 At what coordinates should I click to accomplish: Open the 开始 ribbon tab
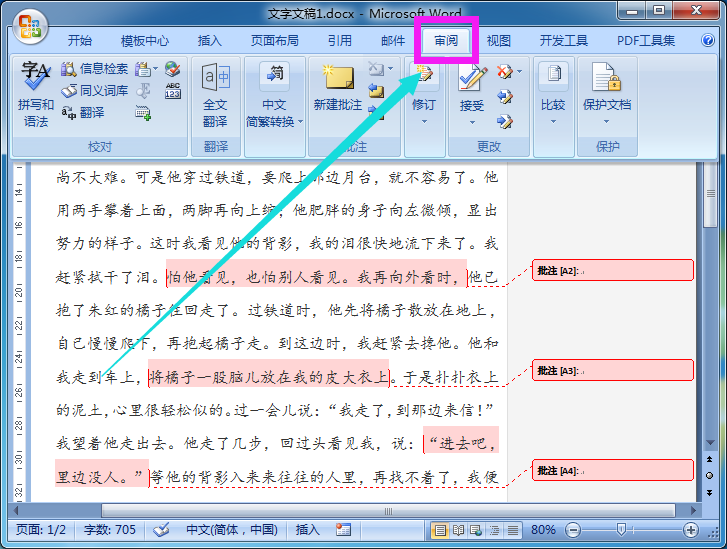coord(80,41)
